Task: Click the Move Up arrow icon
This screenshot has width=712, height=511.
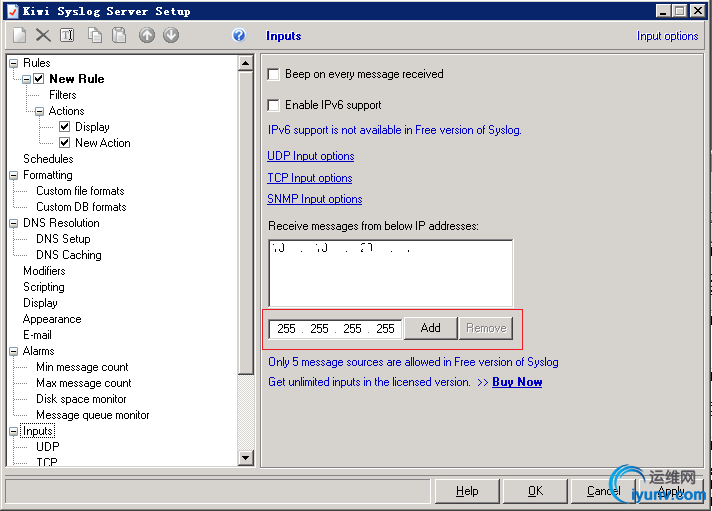Action: [x=147, y=35]
